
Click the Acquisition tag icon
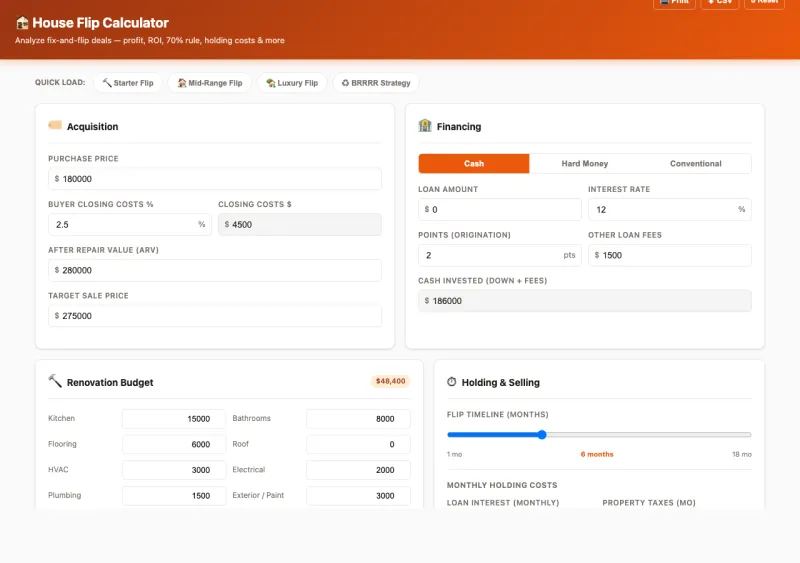(55, 126)
